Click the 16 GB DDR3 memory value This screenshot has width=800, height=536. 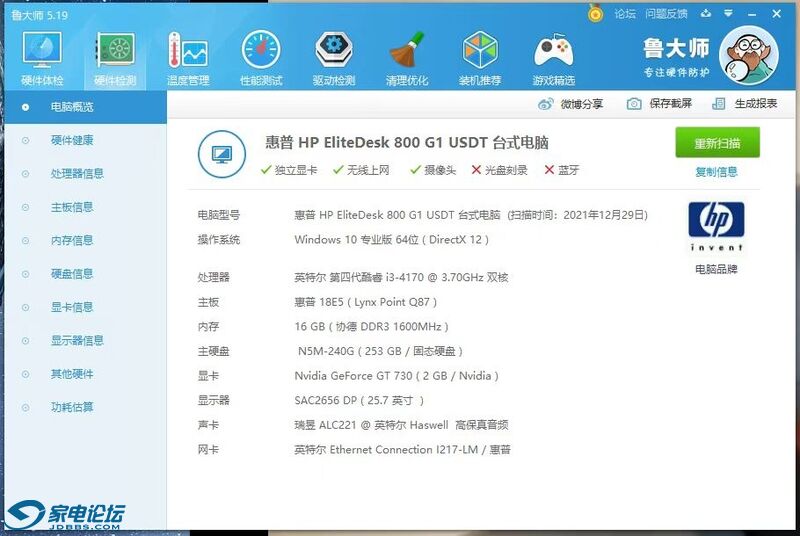pos(371,326)
